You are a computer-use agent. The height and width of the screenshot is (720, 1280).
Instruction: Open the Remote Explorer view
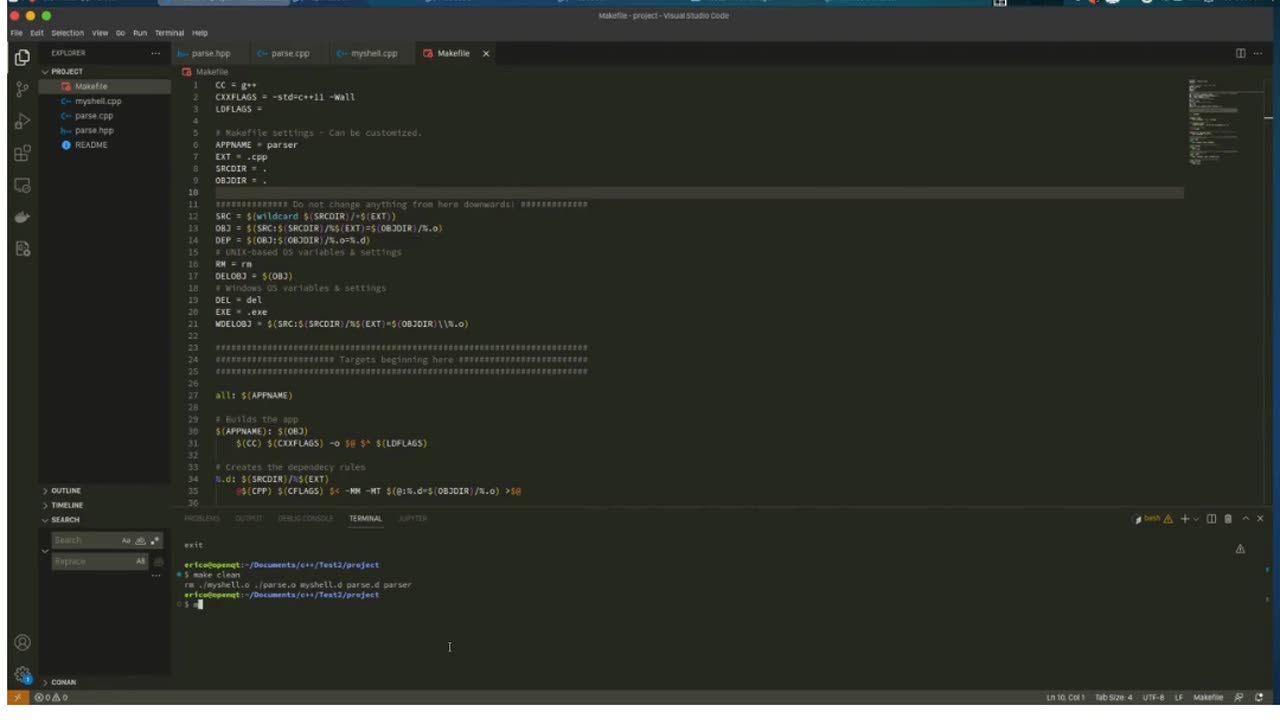tap(22, 186)
